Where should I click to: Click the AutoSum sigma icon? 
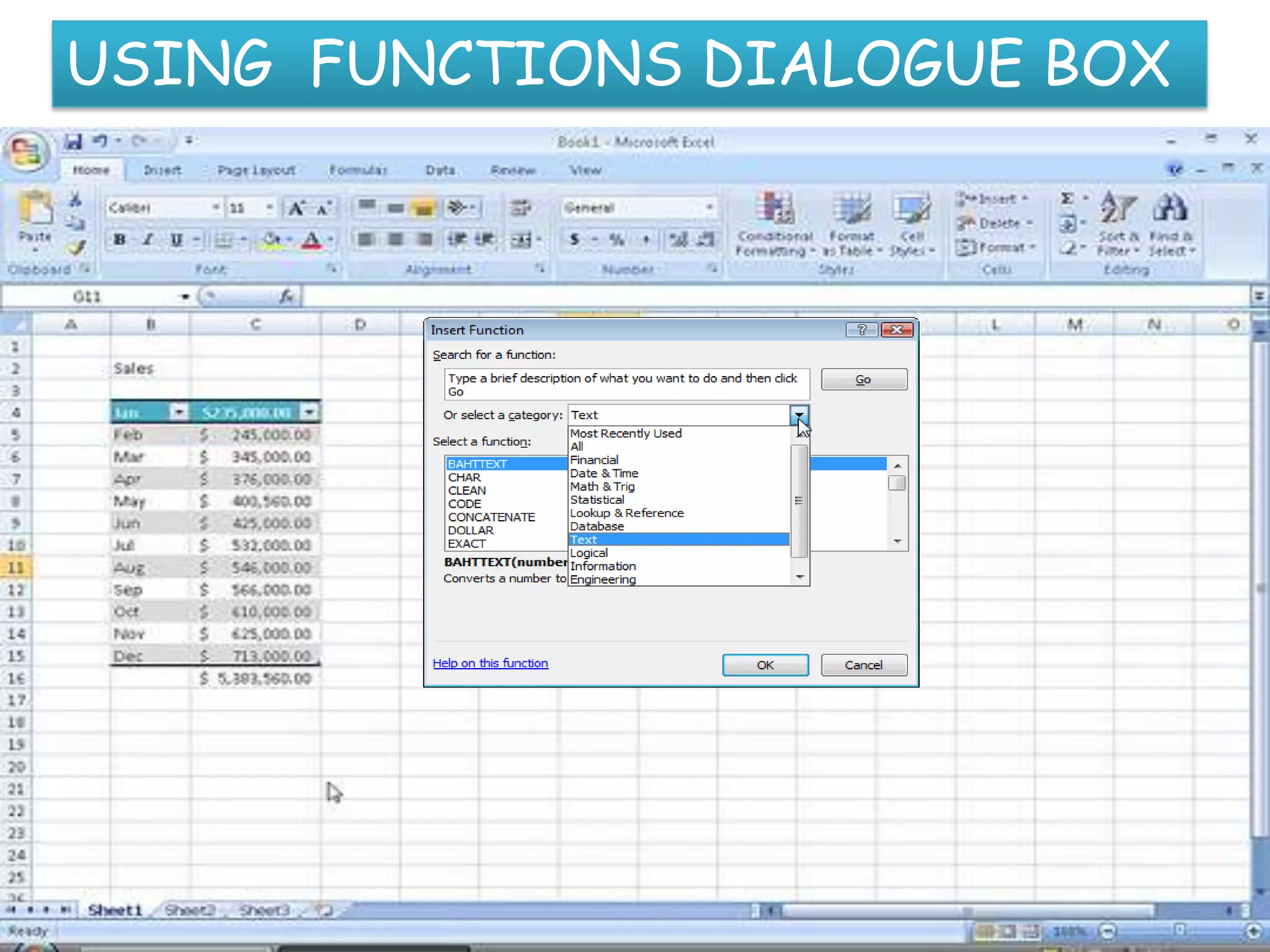pyautogui.click(x=1067, y=198)
